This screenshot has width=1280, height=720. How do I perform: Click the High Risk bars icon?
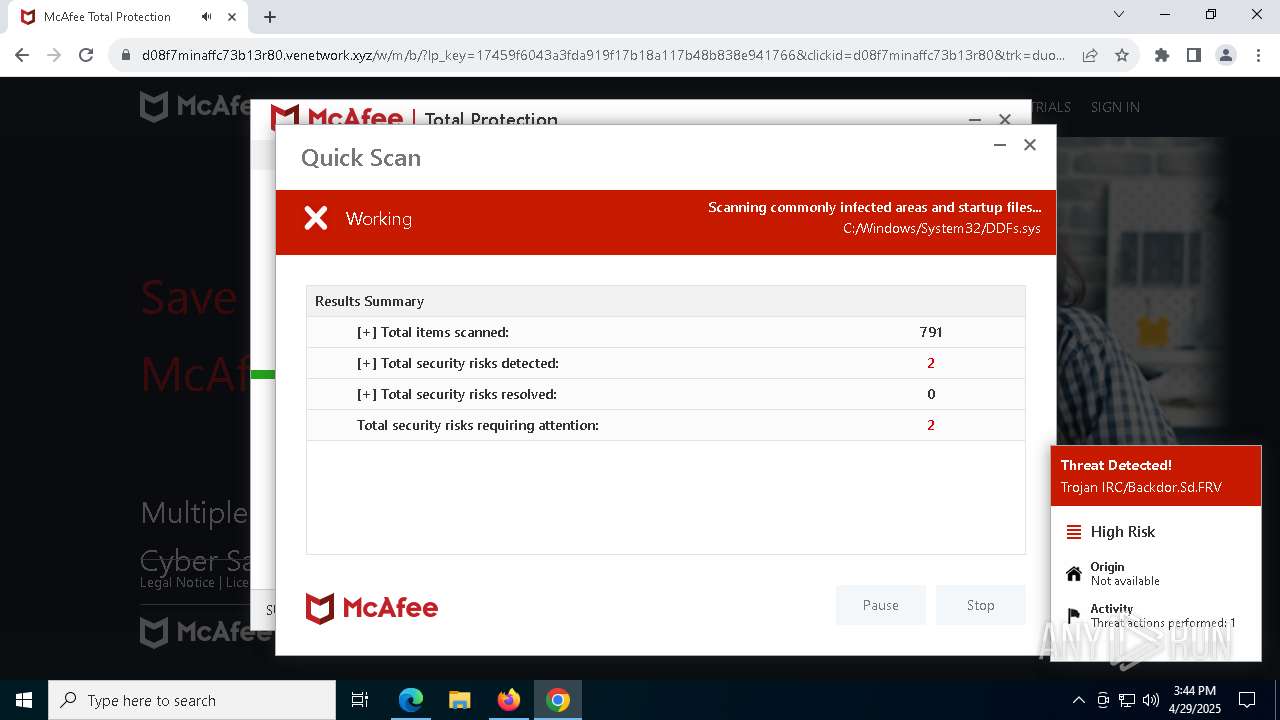coord(1074,532)
